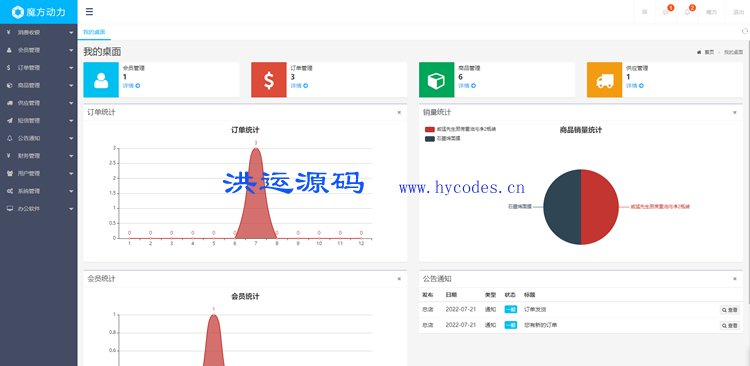The image size is (750, 366).
Task: Expand the 订单管理 sidebar arrow
Action: click(x=71, y=68)
